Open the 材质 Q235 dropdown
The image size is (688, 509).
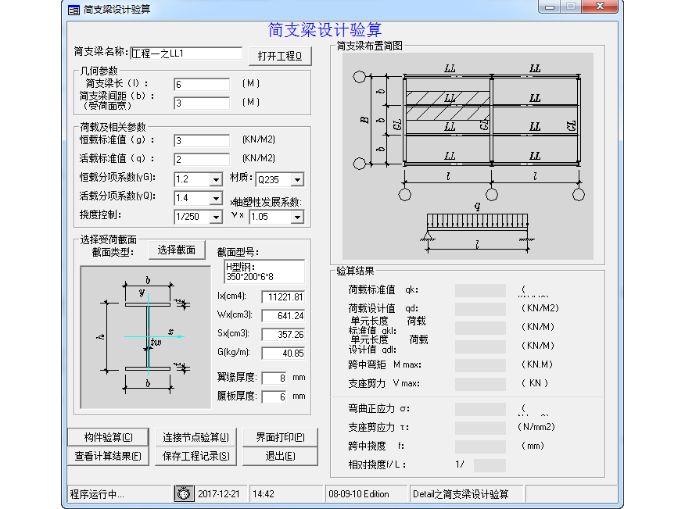297,180
